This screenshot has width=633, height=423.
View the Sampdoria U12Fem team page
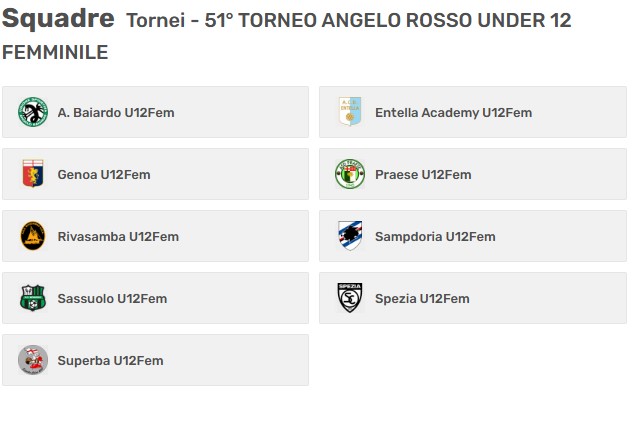pos(435,237)
